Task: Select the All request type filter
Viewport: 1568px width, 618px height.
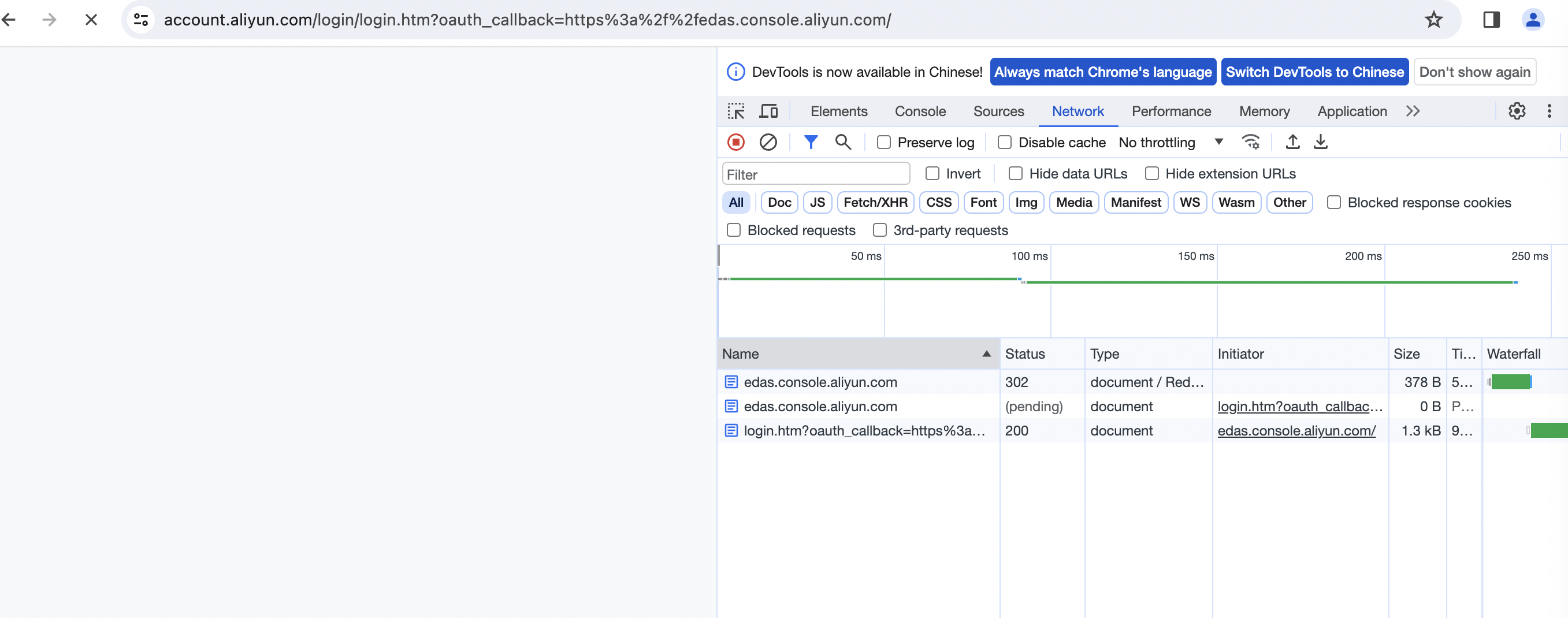Action: pos(735,203)
